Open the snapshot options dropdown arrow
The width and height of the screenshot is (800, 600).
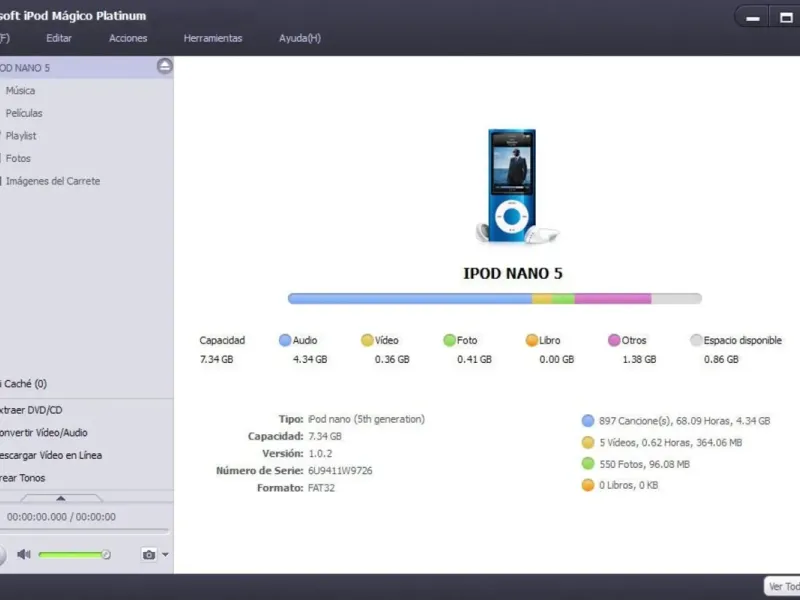(x=165, y=554)
